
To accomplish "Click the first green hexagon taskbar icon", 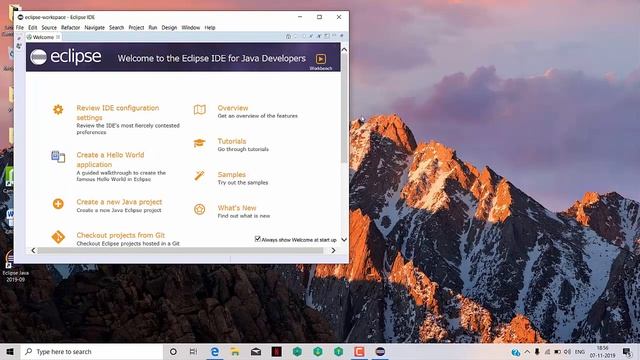I will tap(297, 351).
